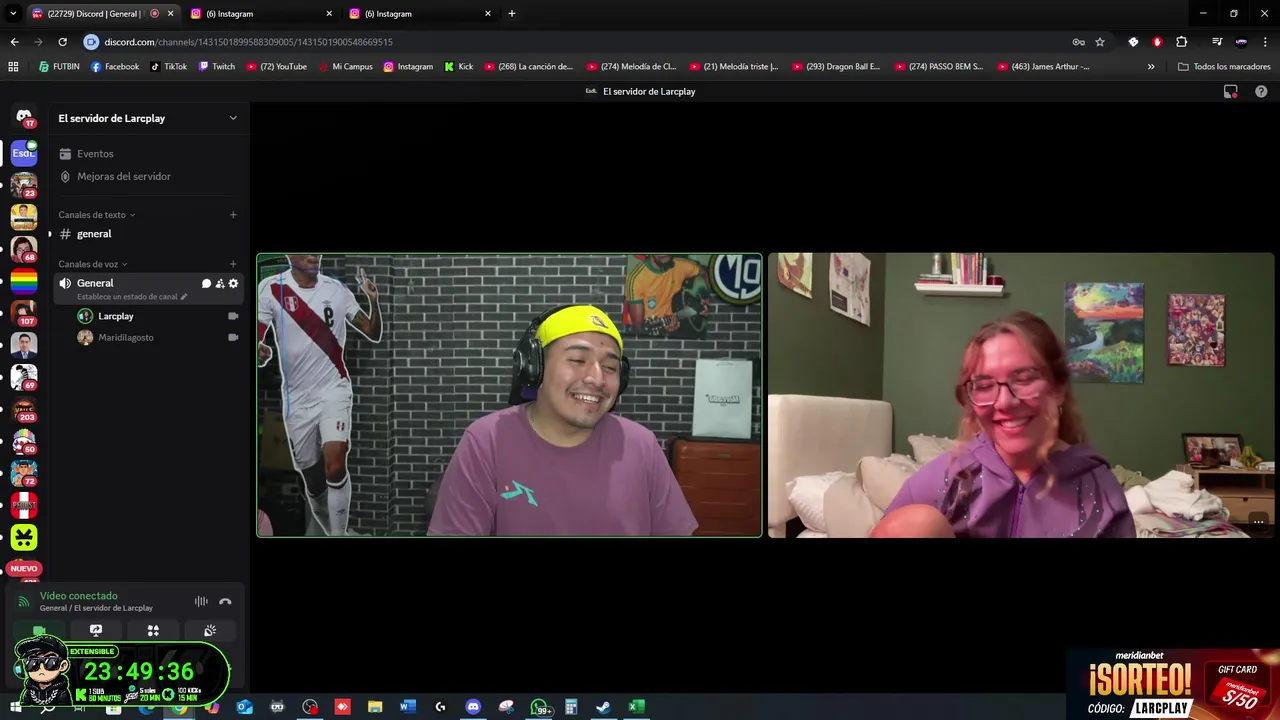
Task: Open Video conectado connection details
Action: (78, 596)
